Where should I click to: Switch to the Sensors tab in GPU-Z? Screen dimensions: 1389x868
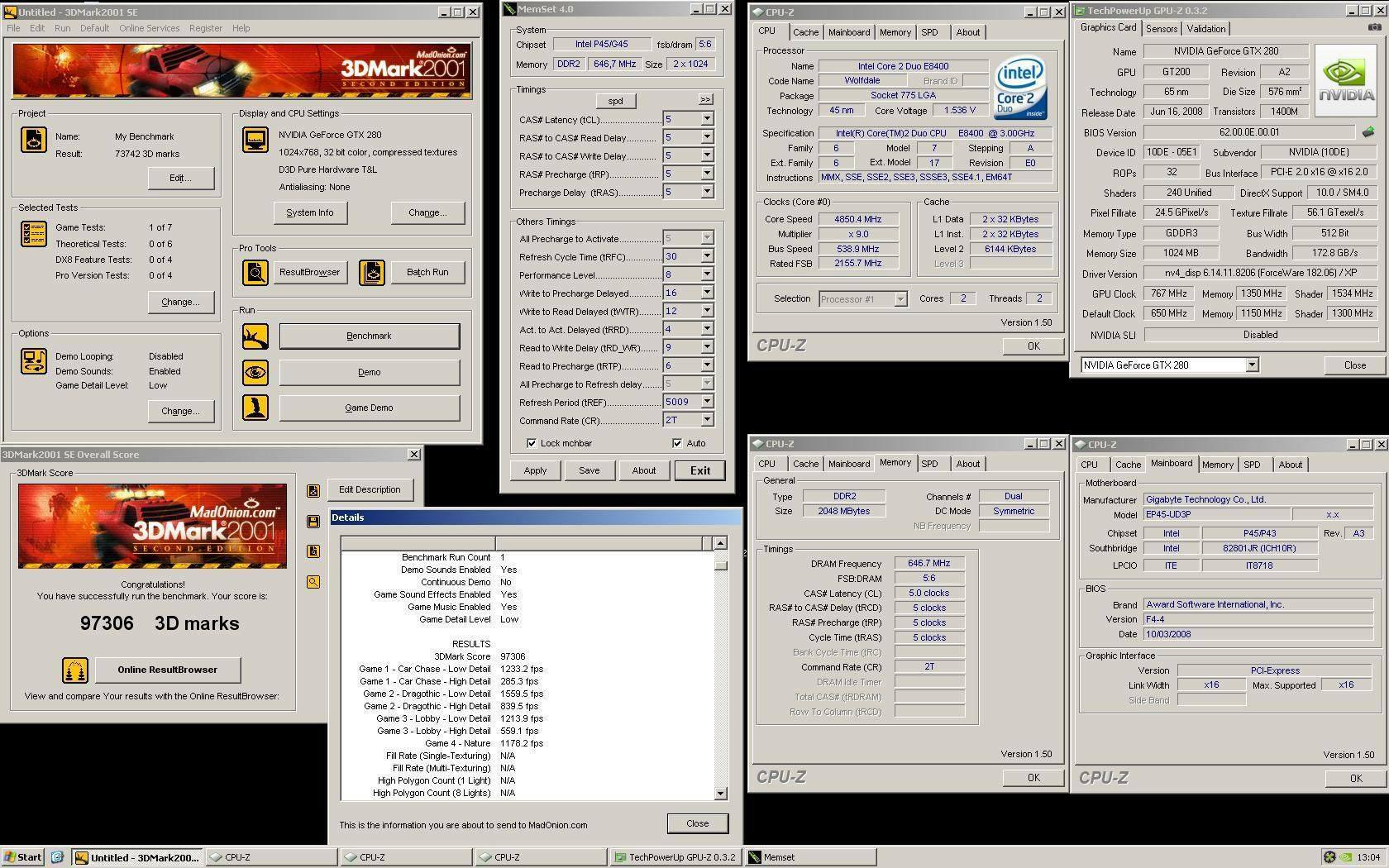click(x=1161, y=29)
